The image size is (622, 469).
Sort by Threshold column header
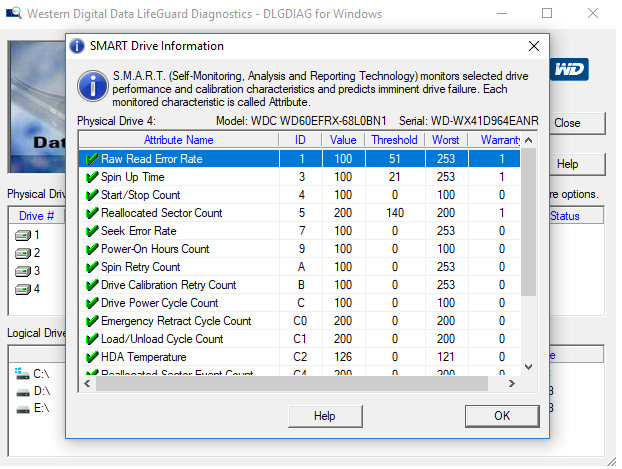pyautogui.click(x=395, y=140)
